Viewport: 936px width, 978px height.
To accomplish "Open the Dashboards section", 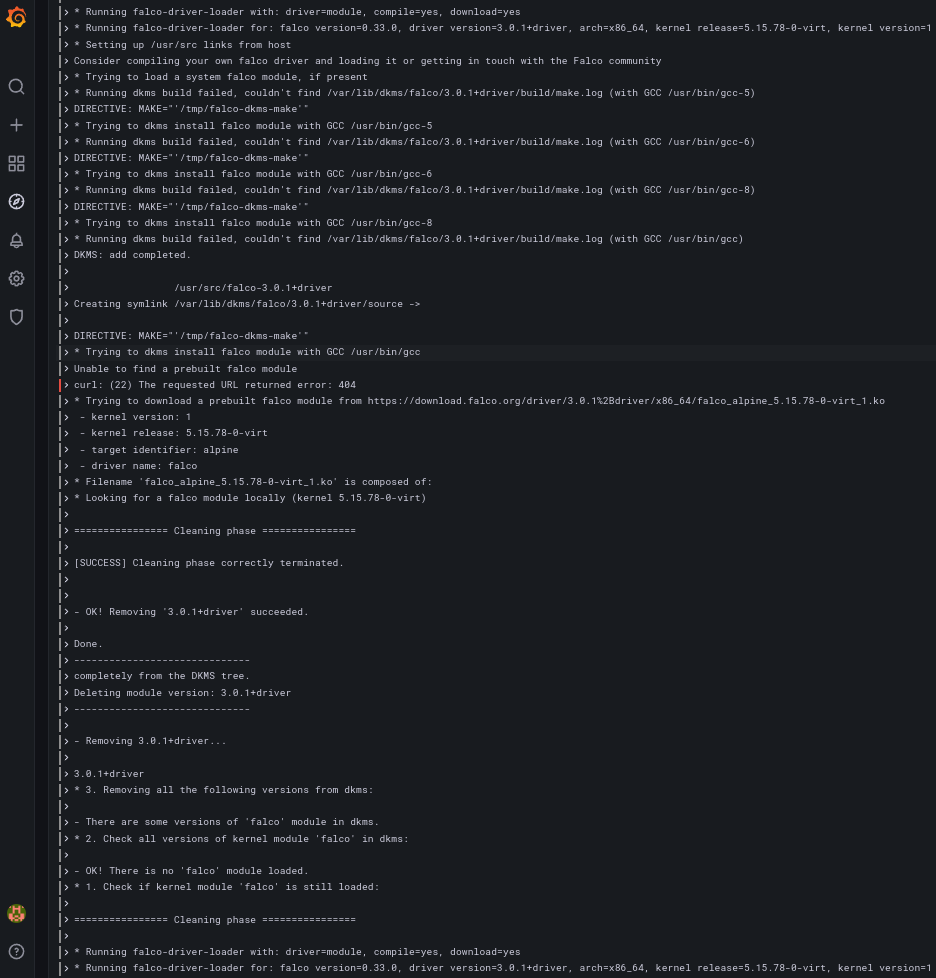I will (16, 163).
